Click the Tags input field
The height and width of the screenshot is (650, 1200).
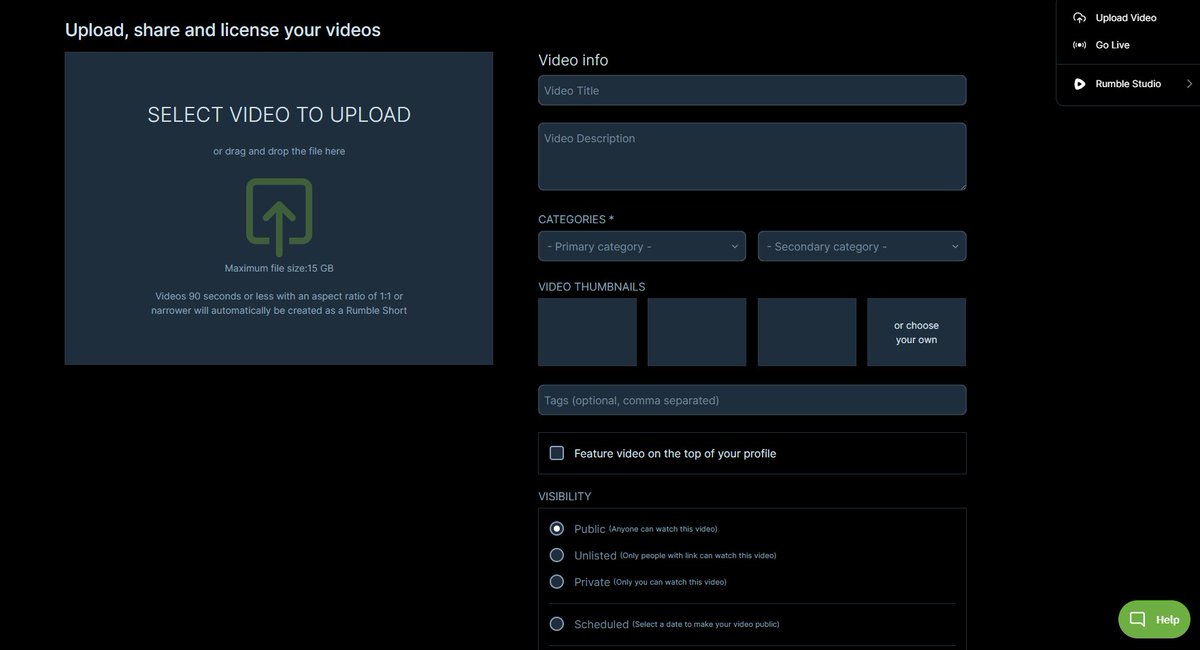(752, 400)
